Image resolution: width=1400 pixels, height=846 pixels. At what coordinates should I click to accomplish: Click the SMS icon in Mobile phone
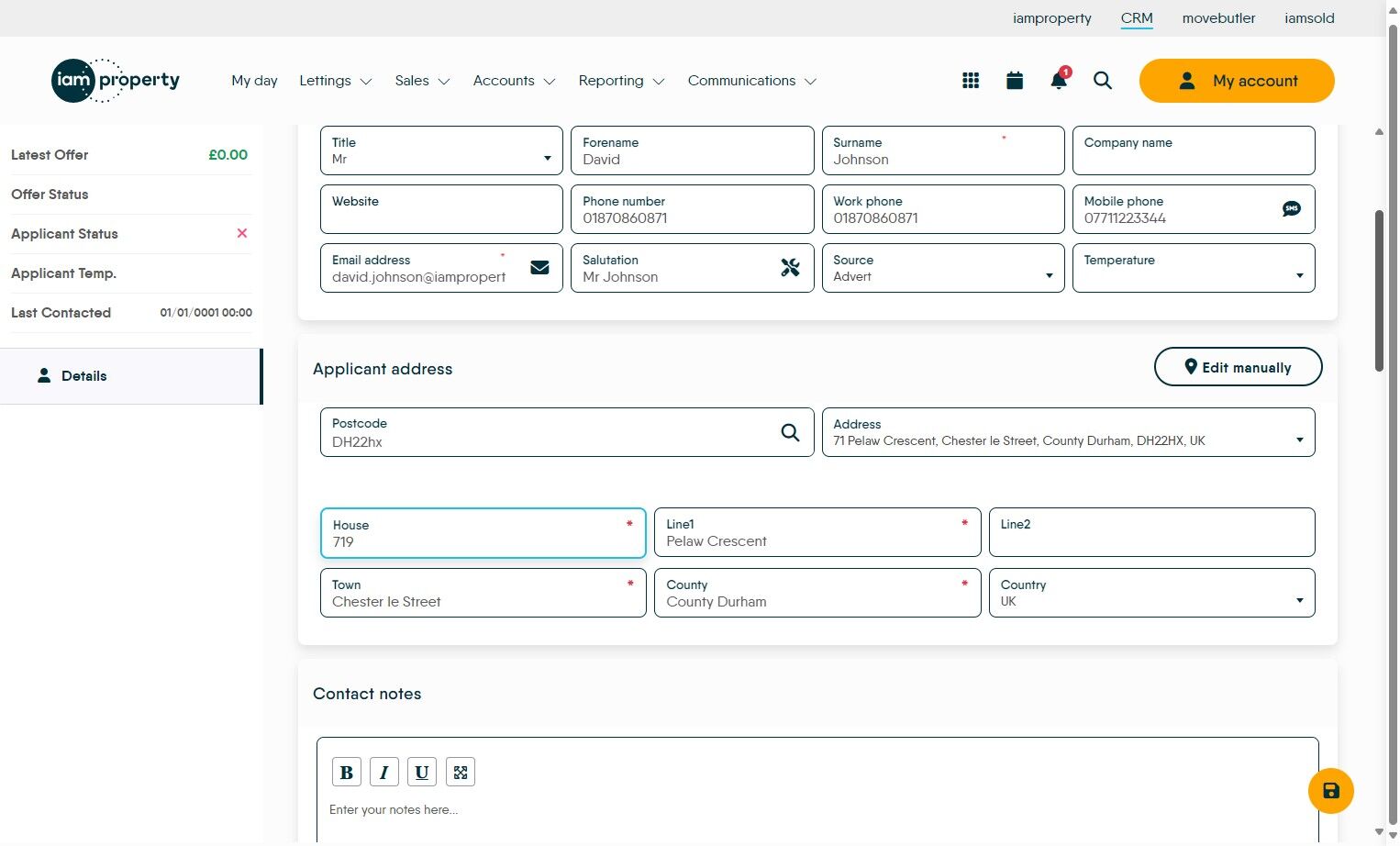click(1291, 209)
